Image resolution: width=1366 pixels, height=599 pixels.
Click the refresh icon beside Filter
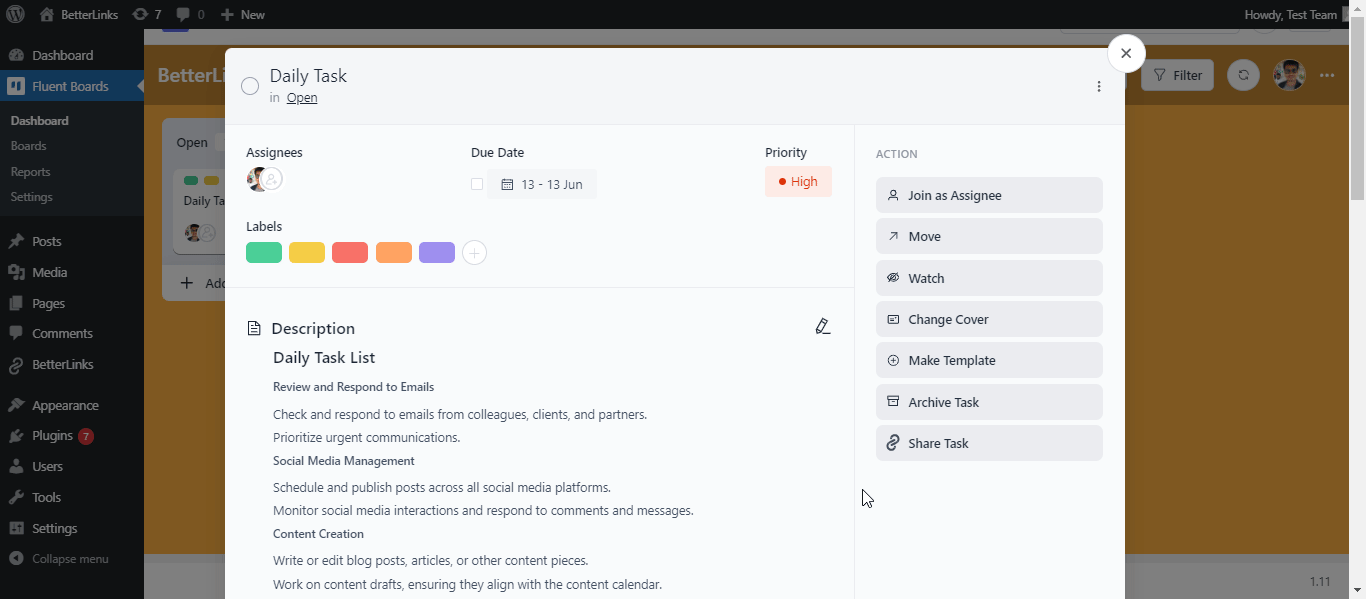(1243, 75)
